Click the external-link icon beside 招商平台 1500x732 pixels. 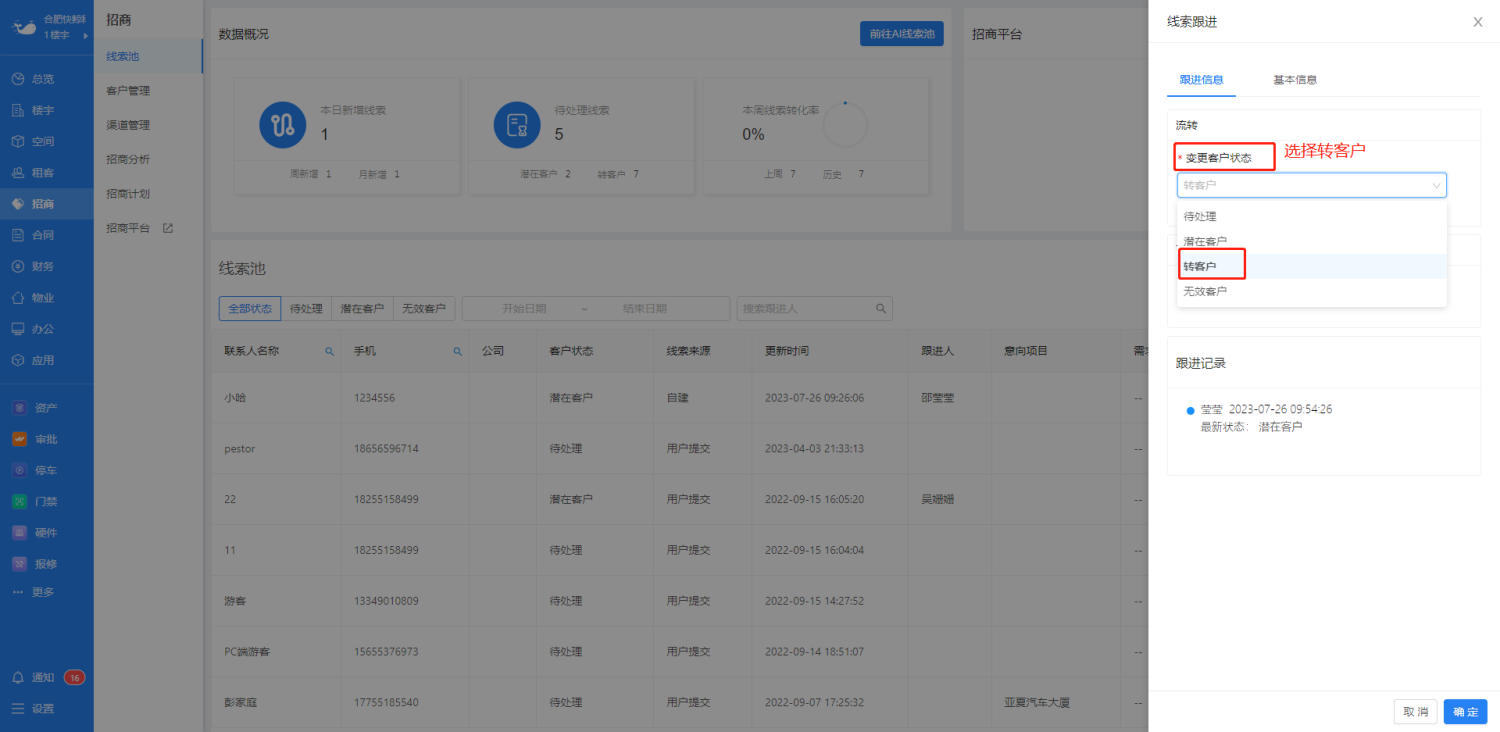click(168, 228)
